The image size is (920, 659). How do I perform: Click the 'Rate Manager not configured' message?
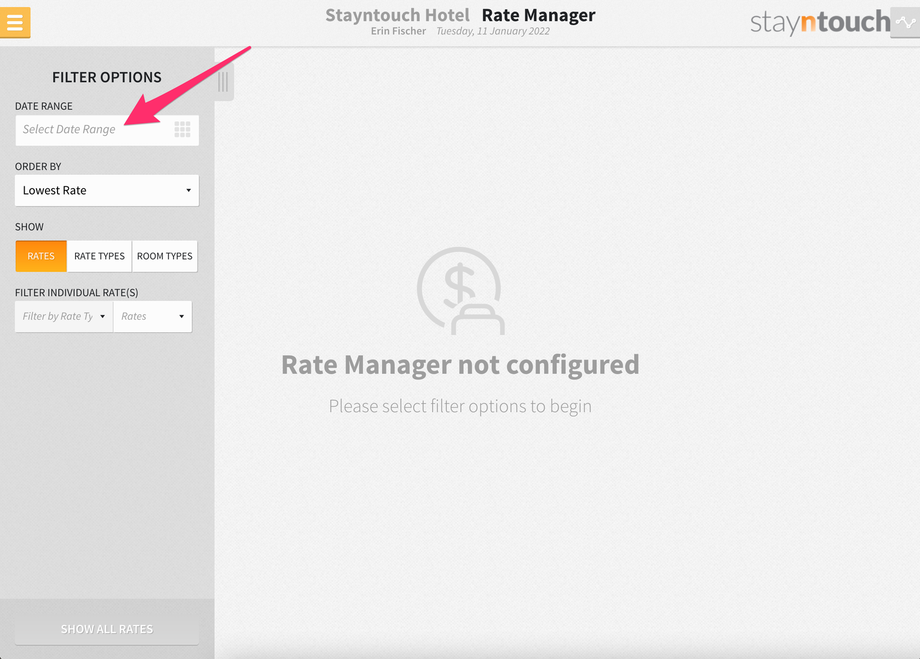click(x=460, y=365)
